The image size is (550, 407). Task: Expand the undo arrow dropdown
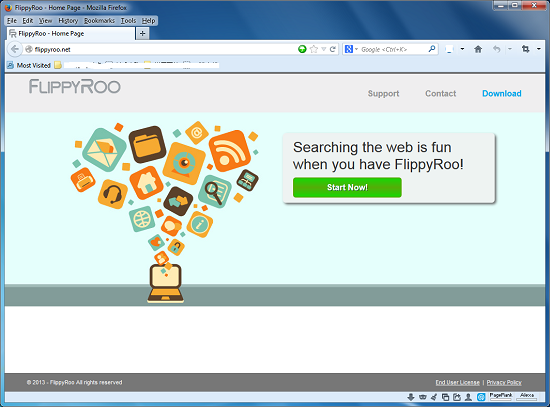(x=510, y=49)
